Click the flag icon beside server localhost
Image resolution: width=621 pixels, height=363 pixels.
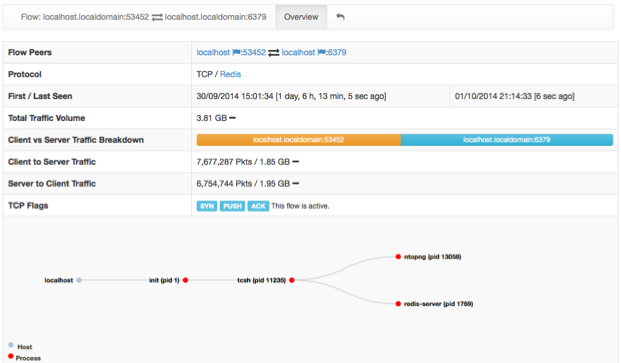click(x=322, y=52)
